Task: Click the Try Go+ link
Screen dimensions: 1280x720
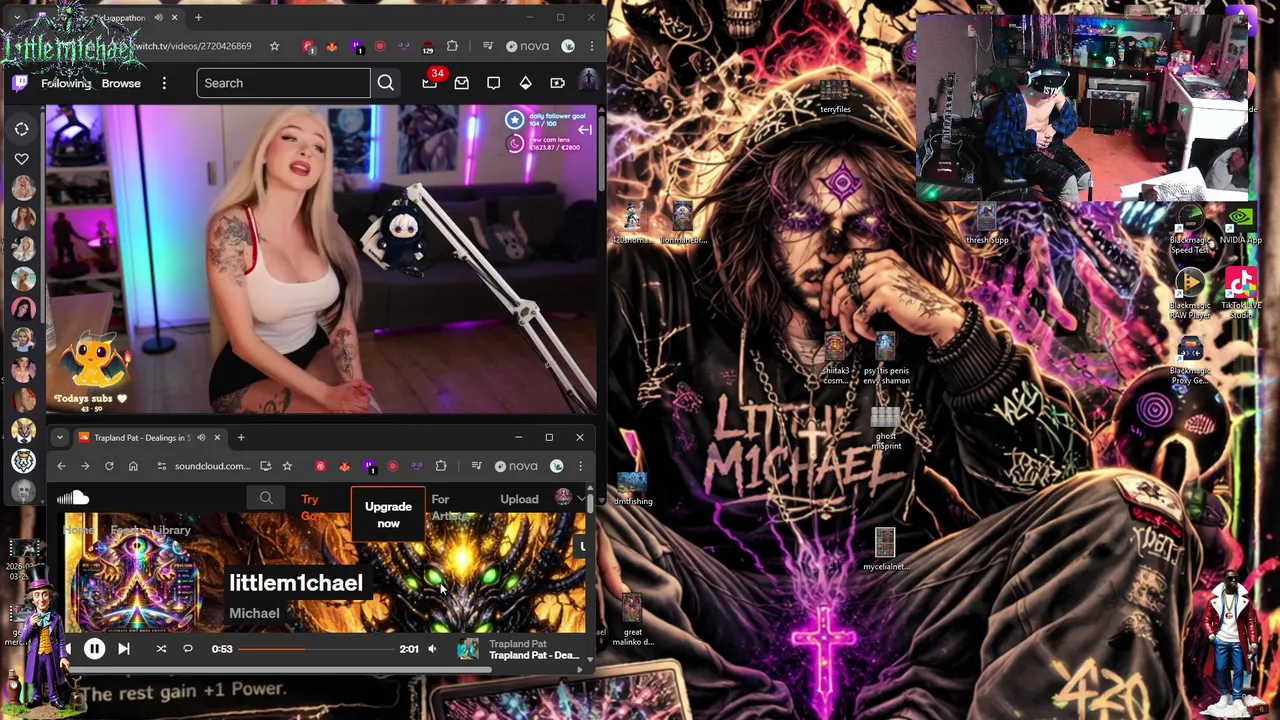Action: tap(311, 507)
